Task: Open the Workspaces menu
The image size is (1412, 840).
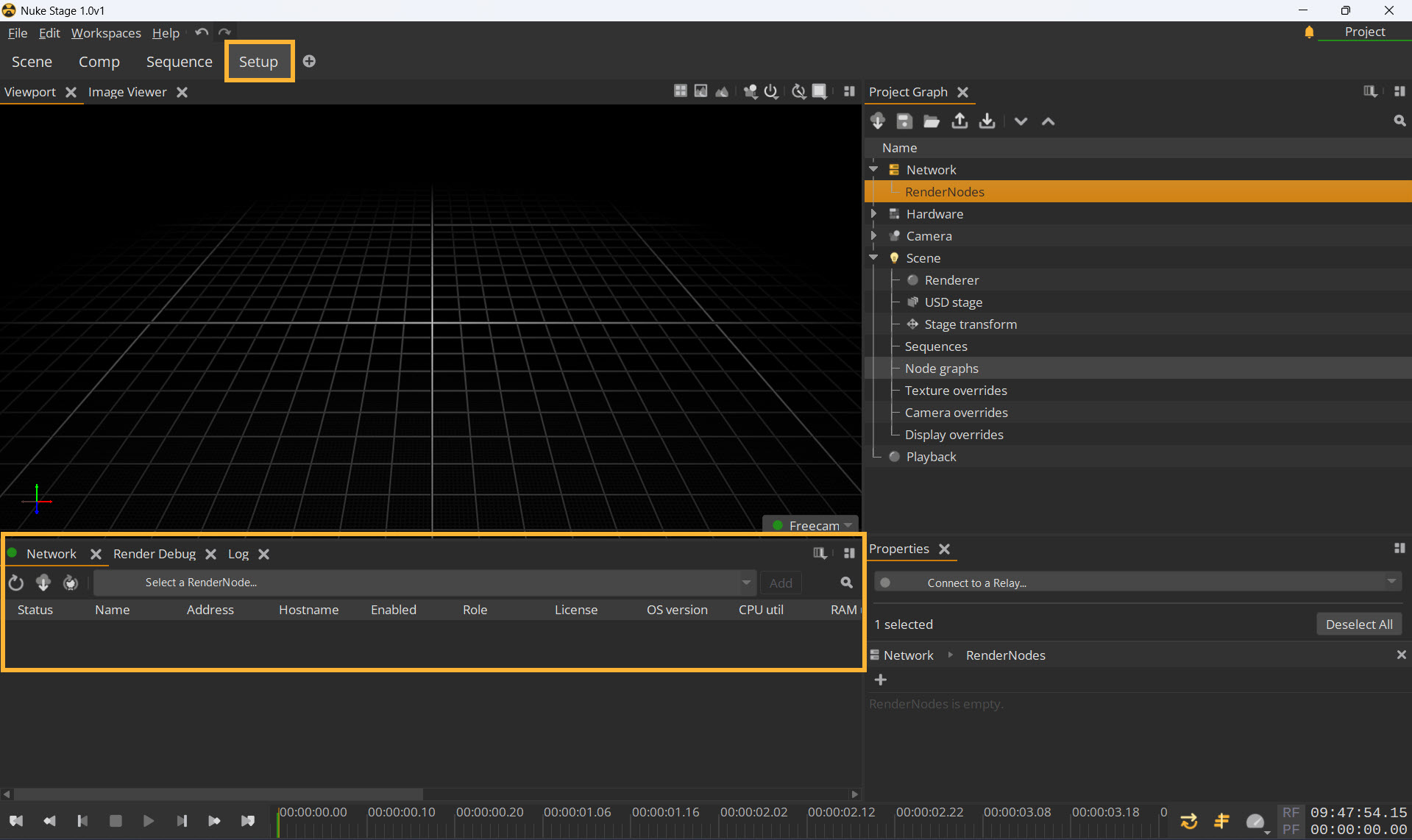Action: pyautogui.click(x=106, y=33)
